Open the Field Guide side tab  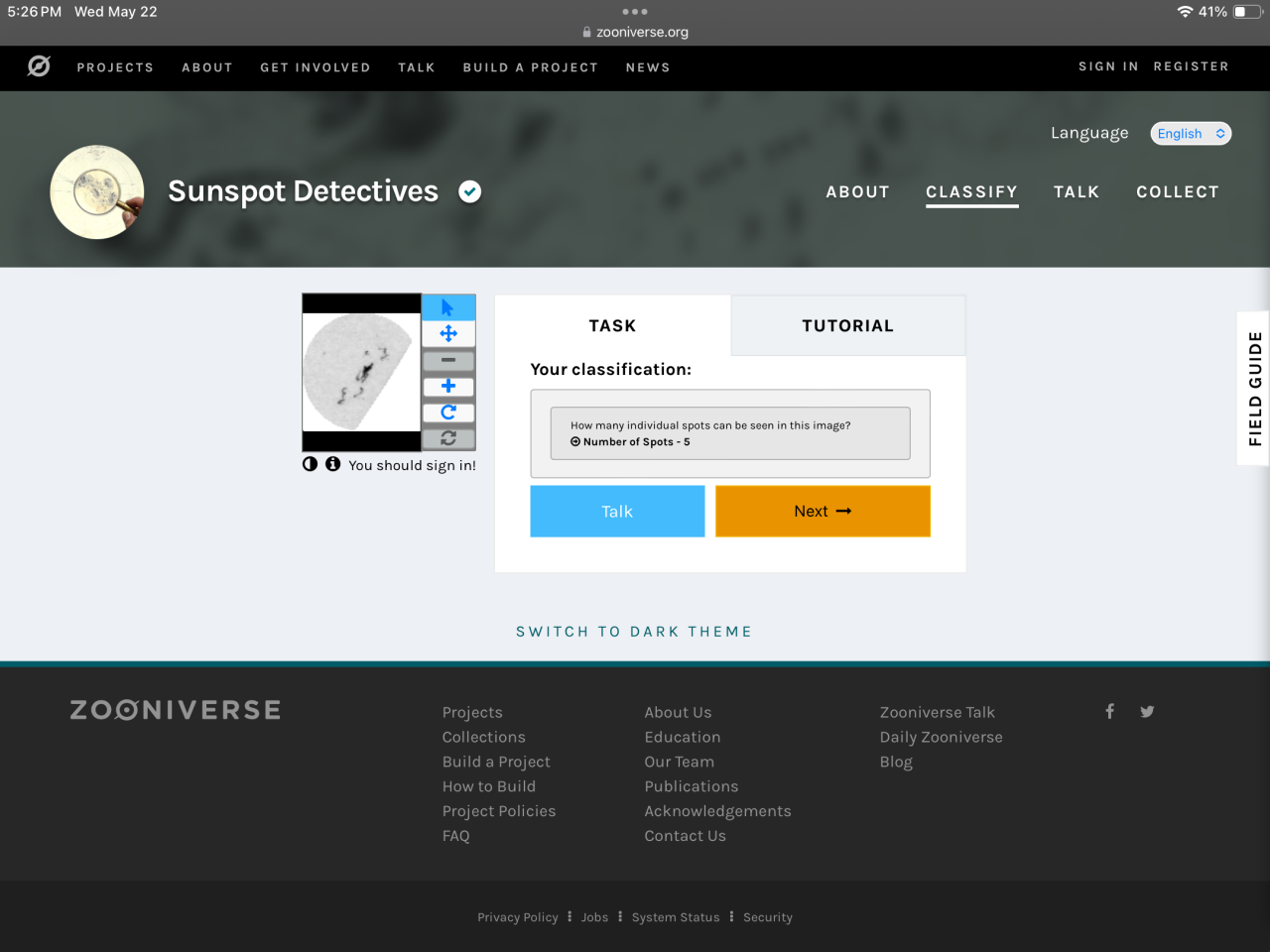1254,388
